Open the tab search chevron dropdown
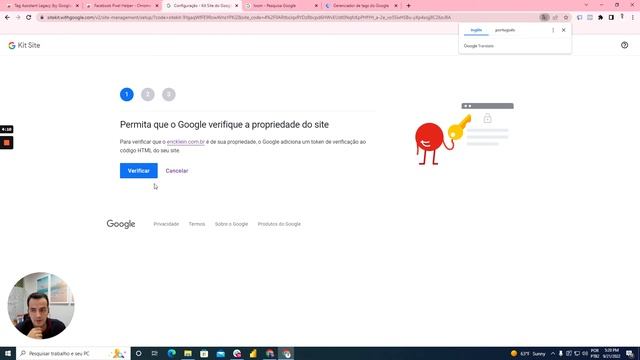This screenshot has height=360, width=640. click(x=586, y=5)
